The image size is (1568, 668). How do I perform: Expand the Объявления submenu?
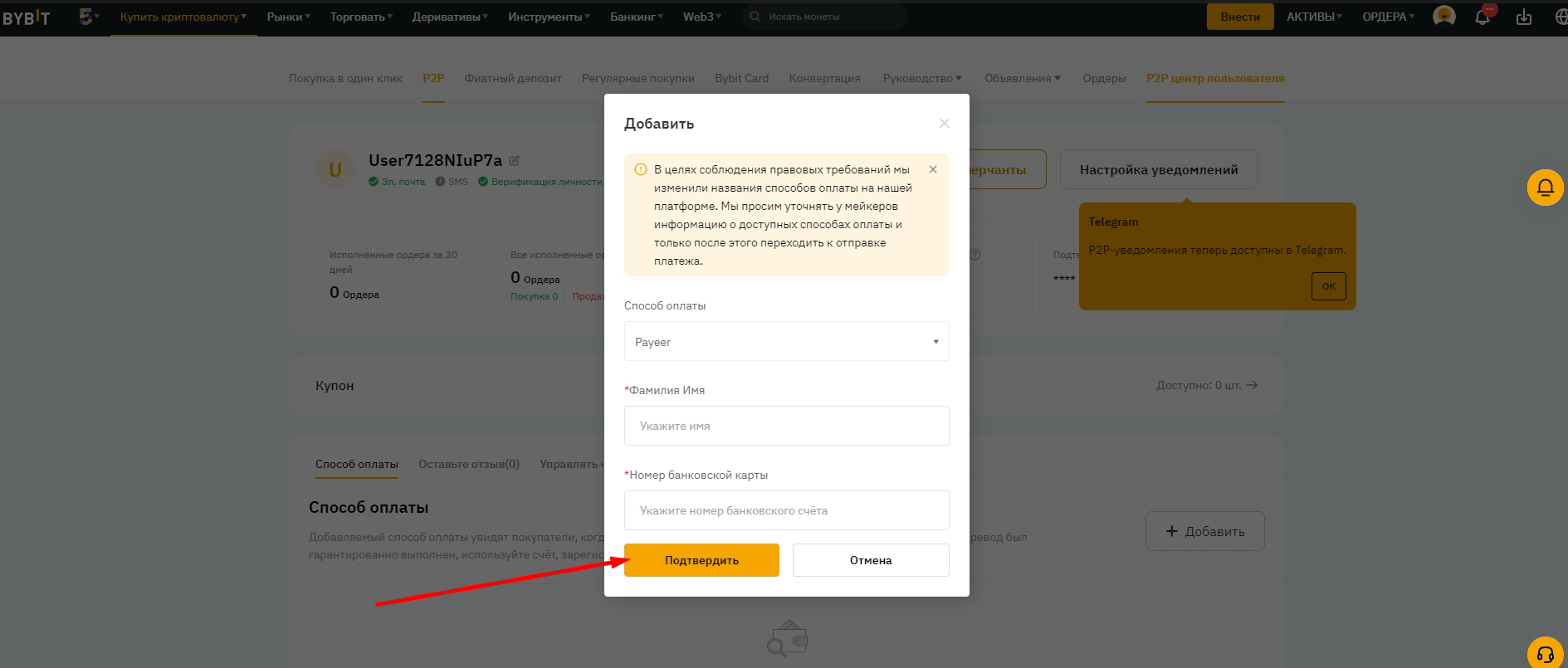pos(1023,78)
